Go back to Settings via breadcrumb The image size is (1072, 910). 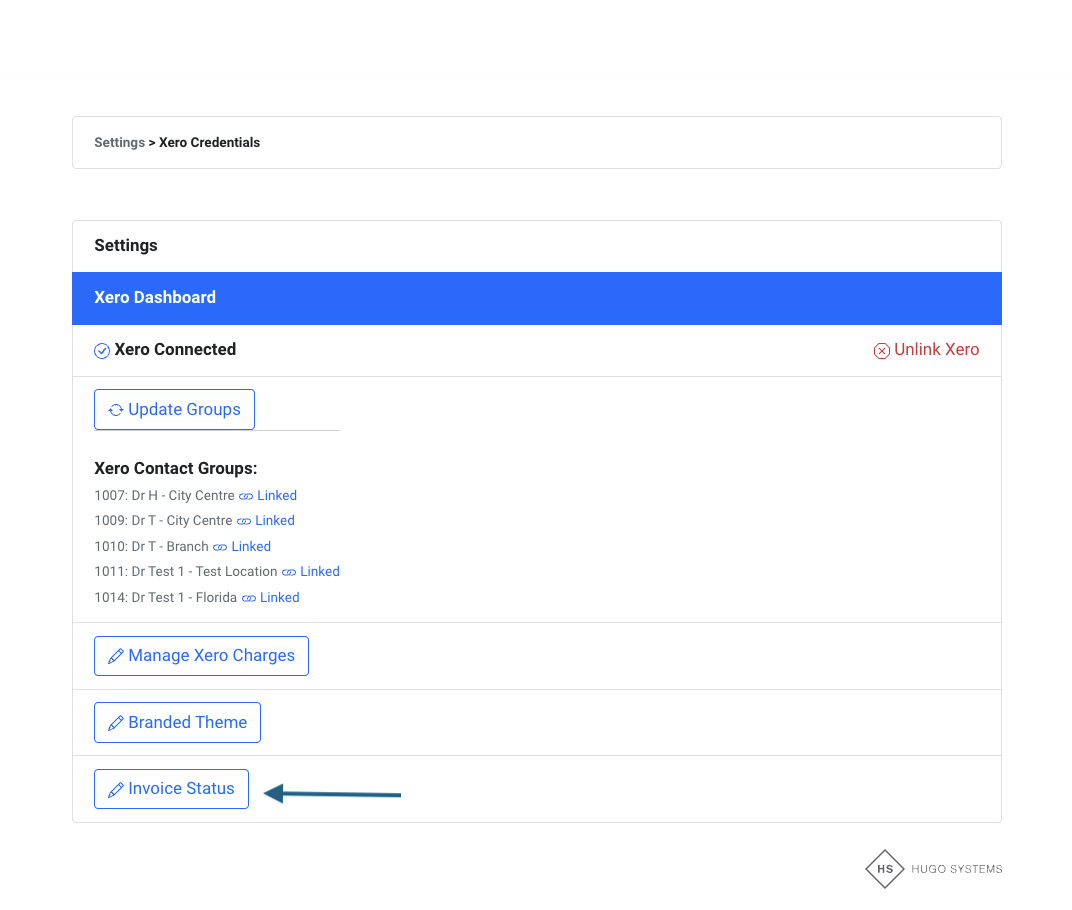pyautogui.click(x=119, y=143)
